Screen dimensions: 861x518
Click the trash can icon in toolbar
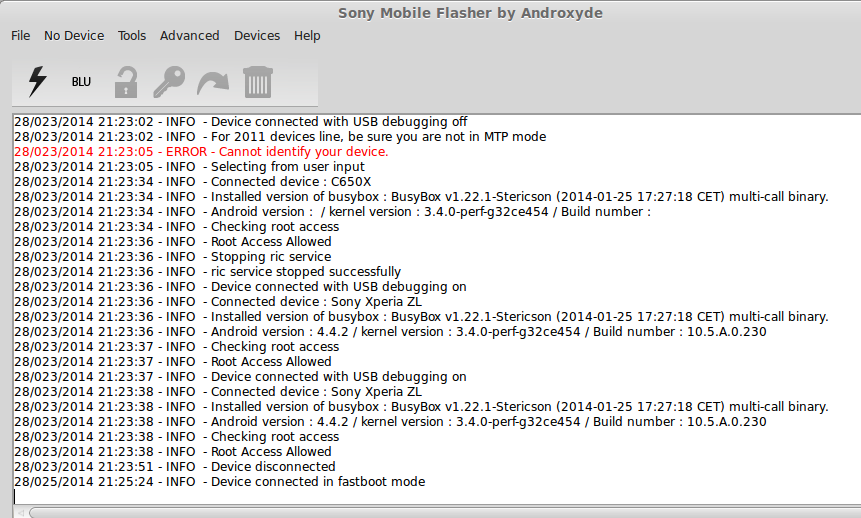pyautogui.click(x=258, y=82)
